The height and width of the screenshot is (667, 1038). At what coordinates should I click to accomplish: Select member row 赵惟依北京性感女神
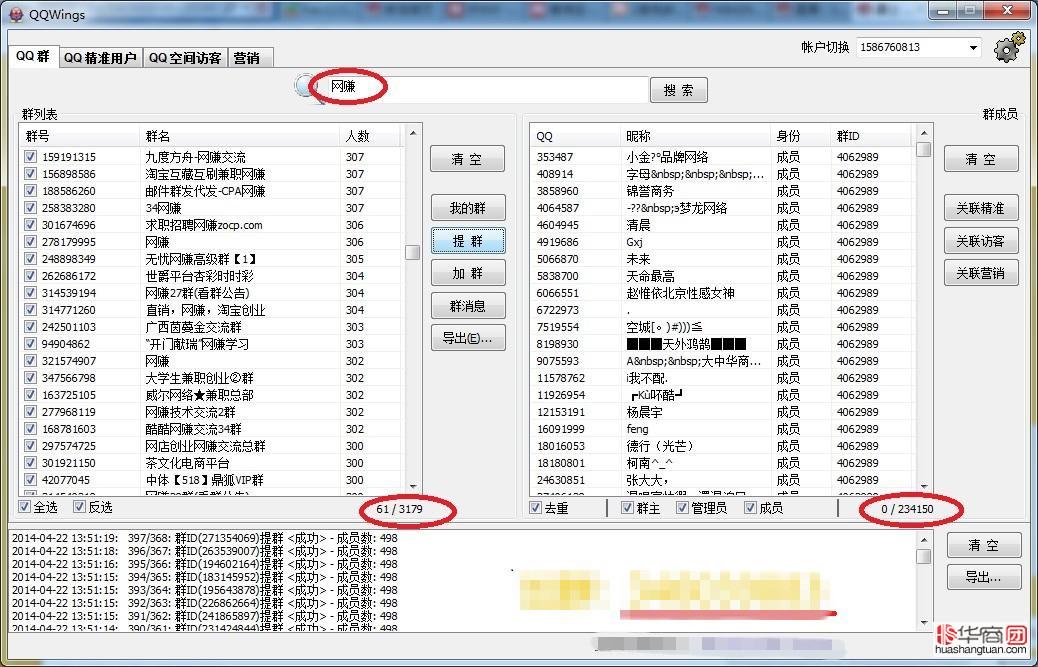(722, 293)
